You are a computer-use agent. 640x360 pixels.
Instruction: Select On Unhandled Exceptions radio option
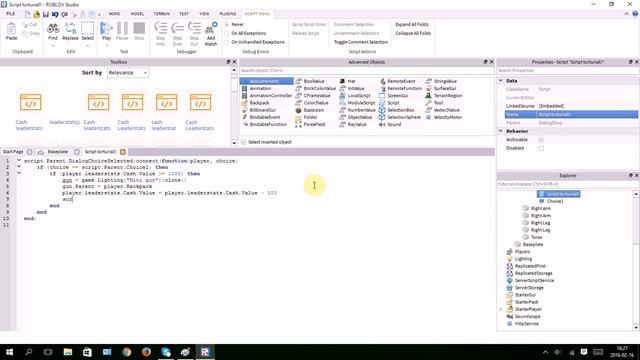[x=227, y=42]
